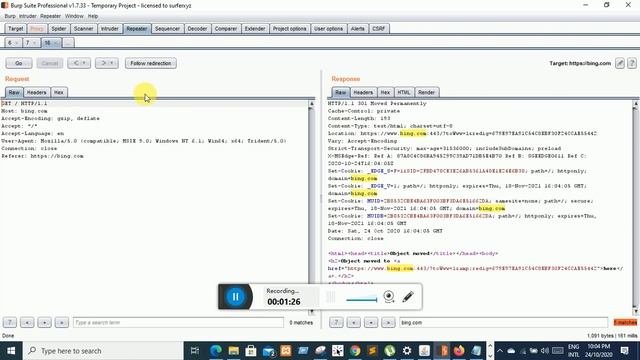Click the Windows taskbar search box
Viewport: 640px width, 360px height.
(103, 351)
